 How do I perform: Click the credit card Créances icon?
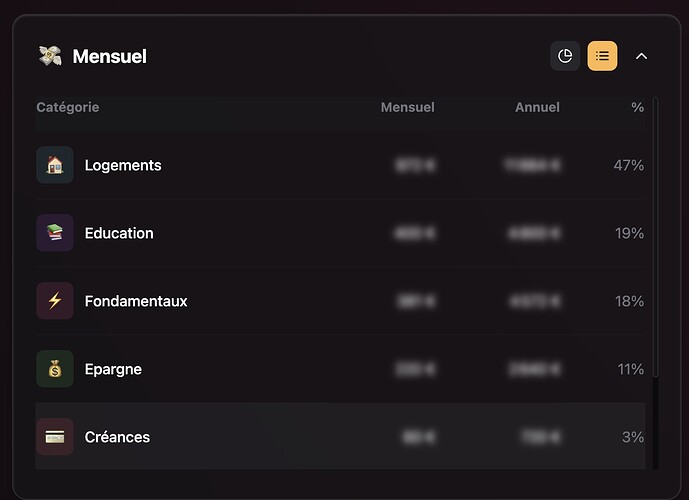coord(55,437)
